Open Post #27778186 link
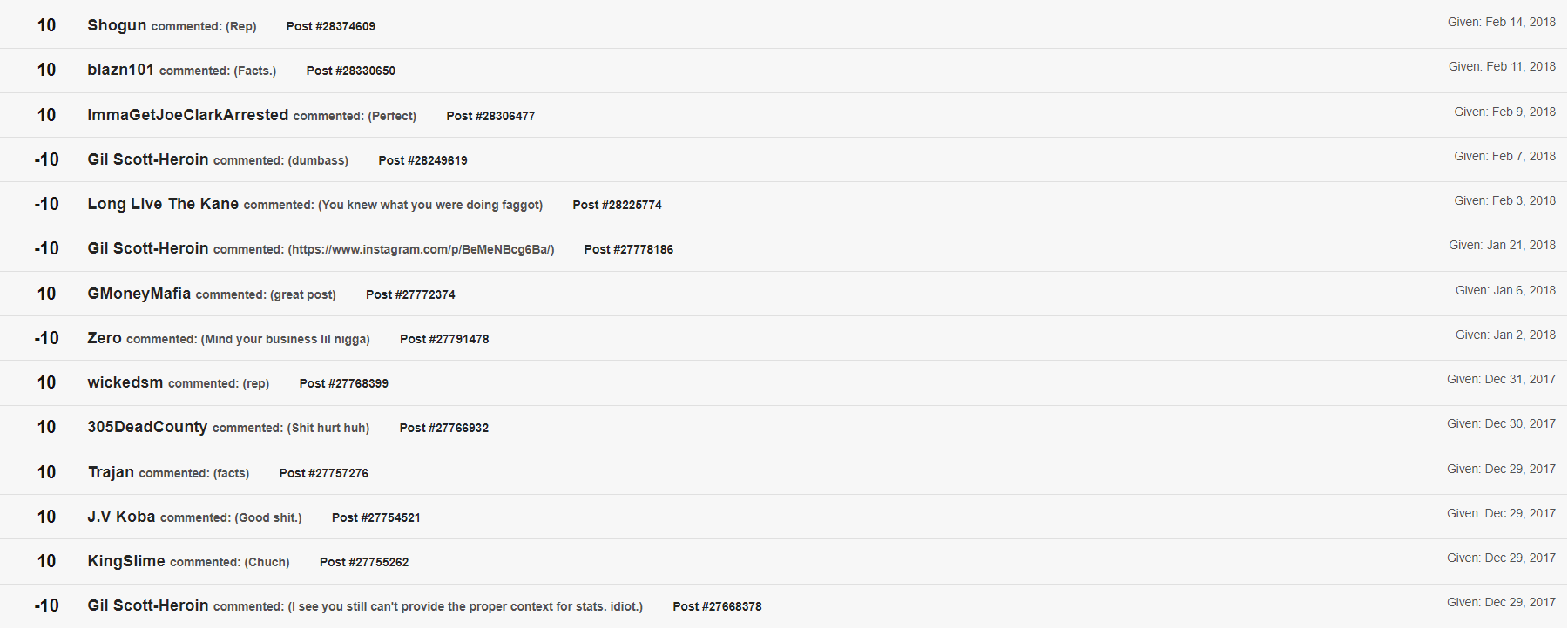Viewport: 1568px width, 629px height. point(629,249)
